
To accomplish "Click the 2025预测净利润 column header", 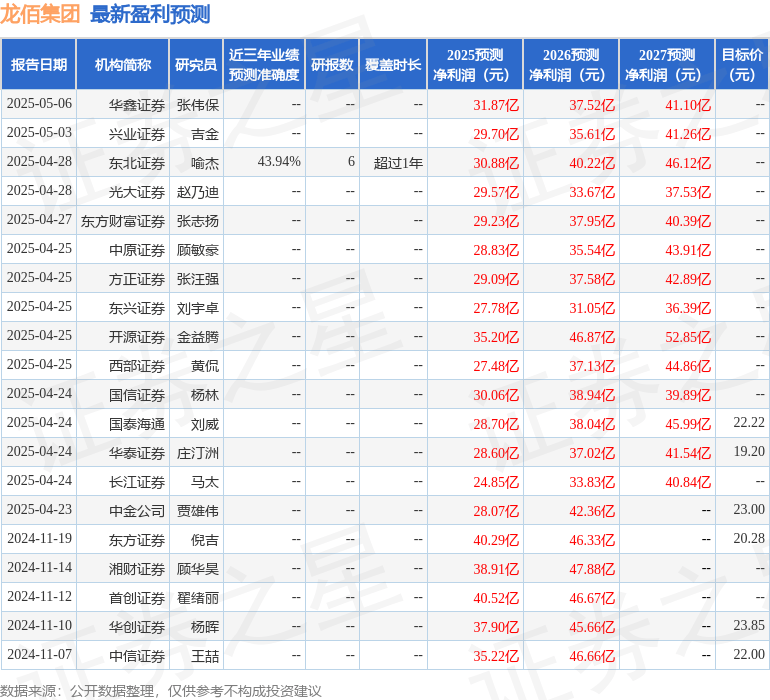I will pos(475,64).
